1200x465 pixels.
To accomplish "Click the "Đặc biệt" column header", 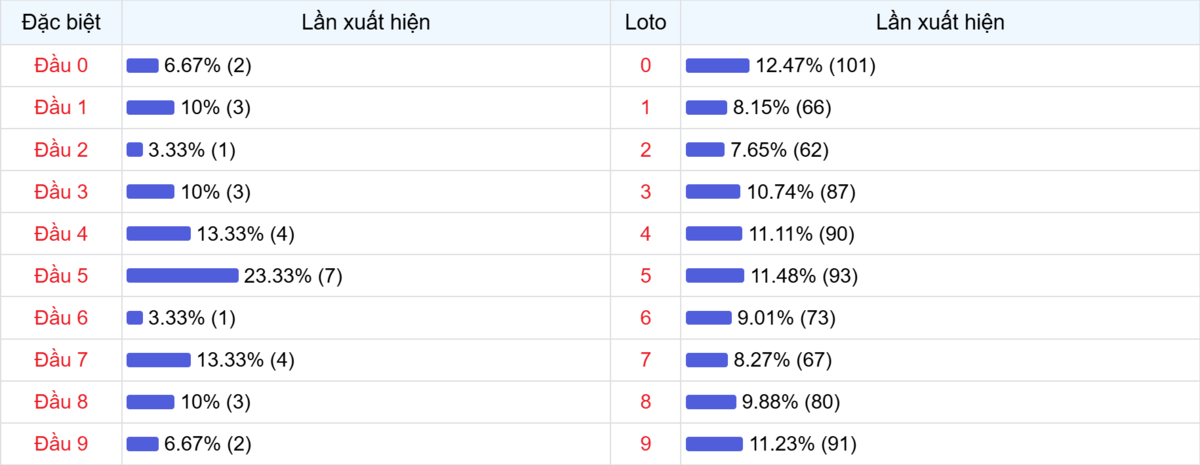I will (61, 22).
